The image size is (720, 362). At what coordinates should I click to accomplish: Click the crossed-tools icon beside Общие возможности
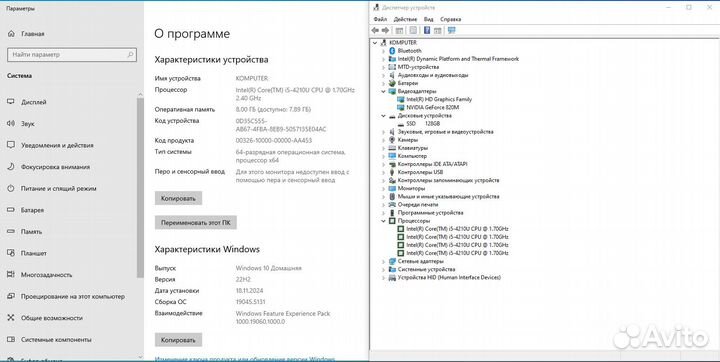coord(11,318)
